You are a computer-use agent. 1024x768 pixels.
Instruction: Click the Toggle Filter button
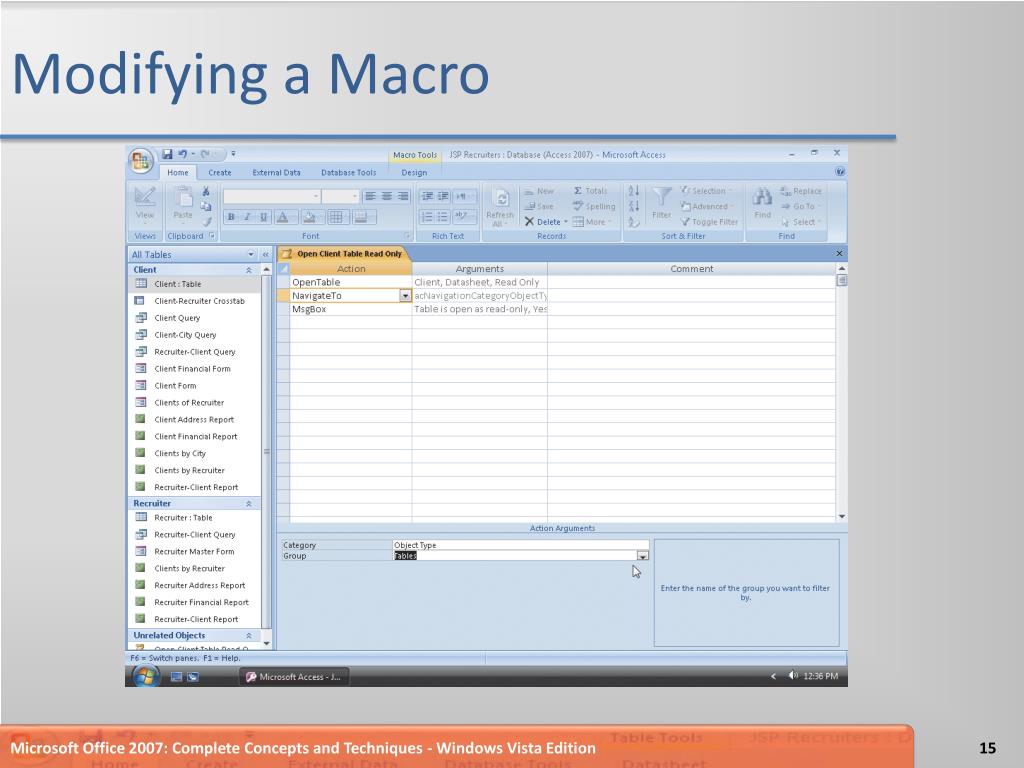coord(709,222)
